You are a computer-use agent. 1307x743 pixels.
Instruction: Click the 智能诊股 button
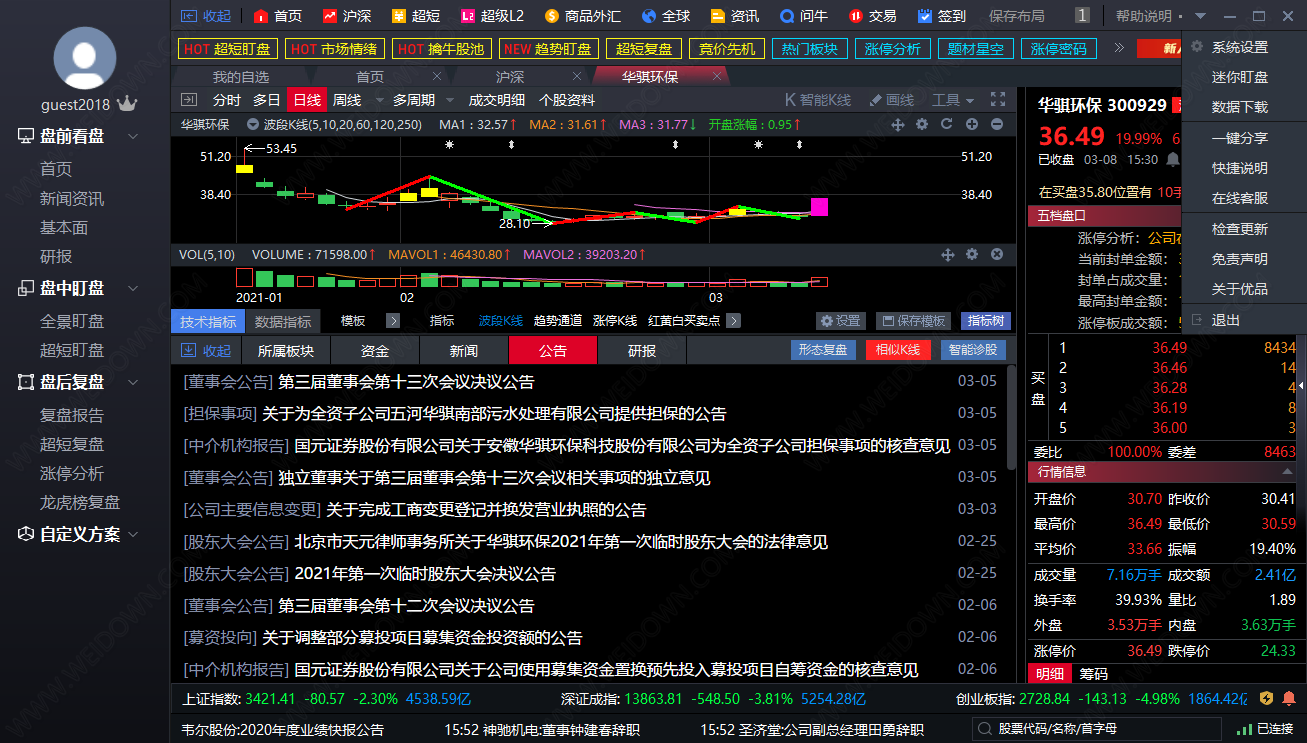point(973,350)
